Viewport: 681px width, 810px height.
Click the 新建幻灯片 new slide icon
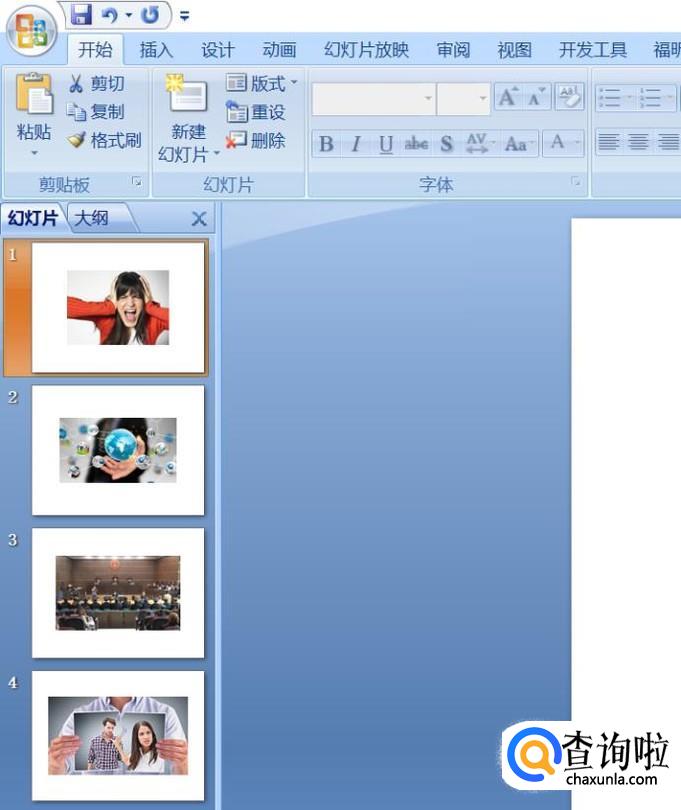point(186,94)
